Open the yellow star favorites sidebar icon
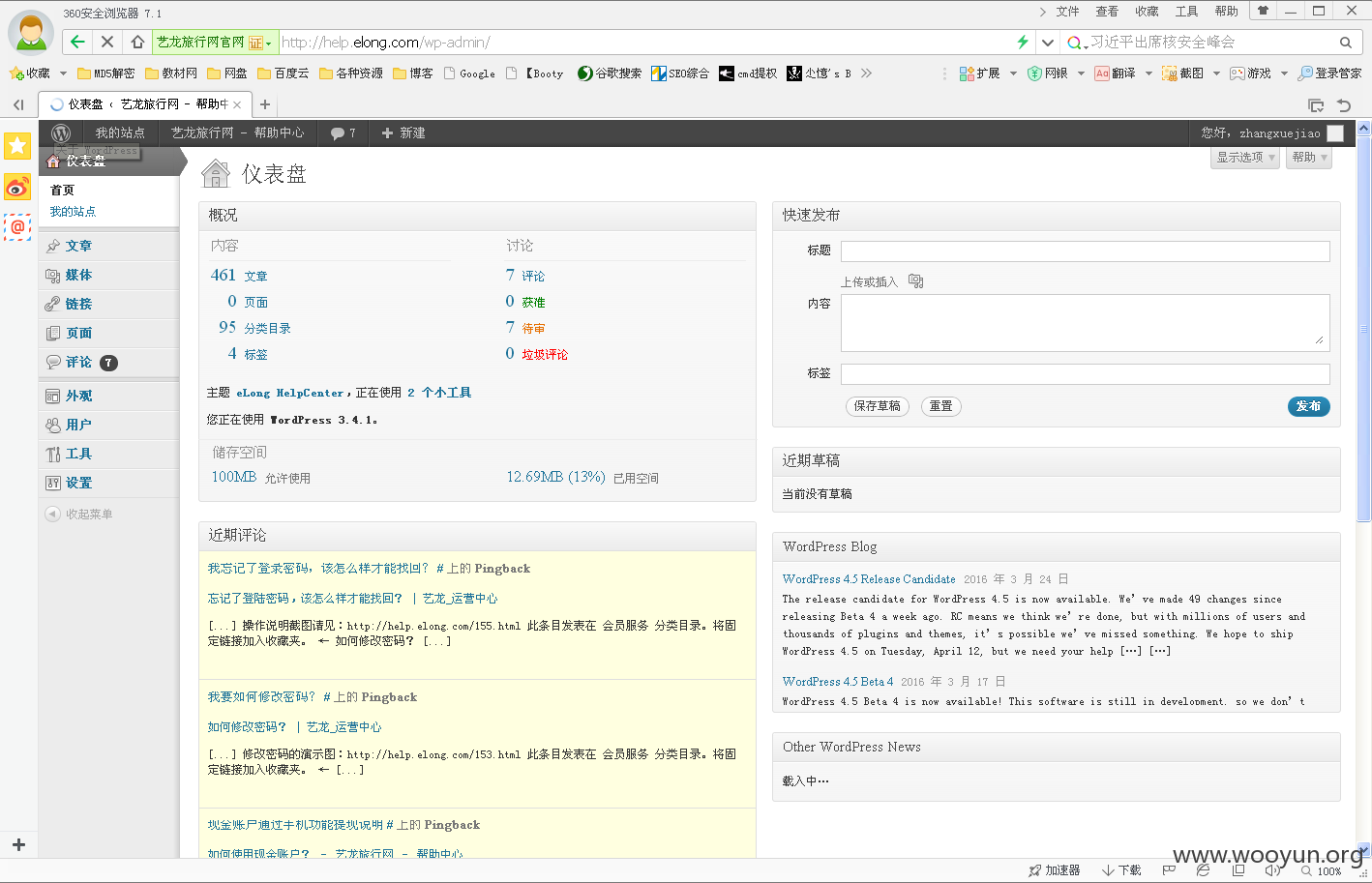Image resolution: width=1372 pixels, height=883 pixels. (17, 146)
